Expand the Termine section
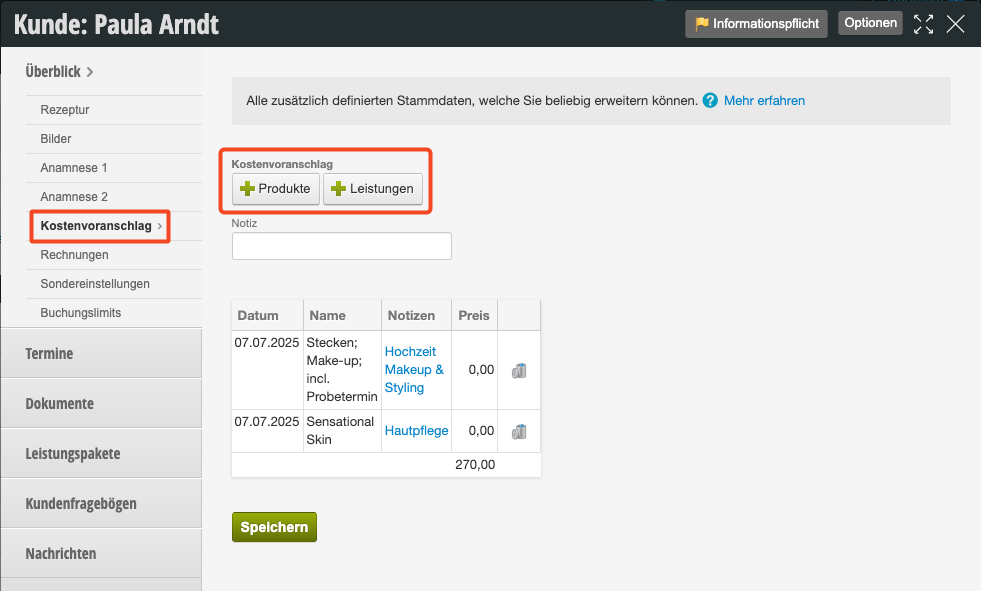This screenshot has width=981, height=591. click(x=101, y=353)
